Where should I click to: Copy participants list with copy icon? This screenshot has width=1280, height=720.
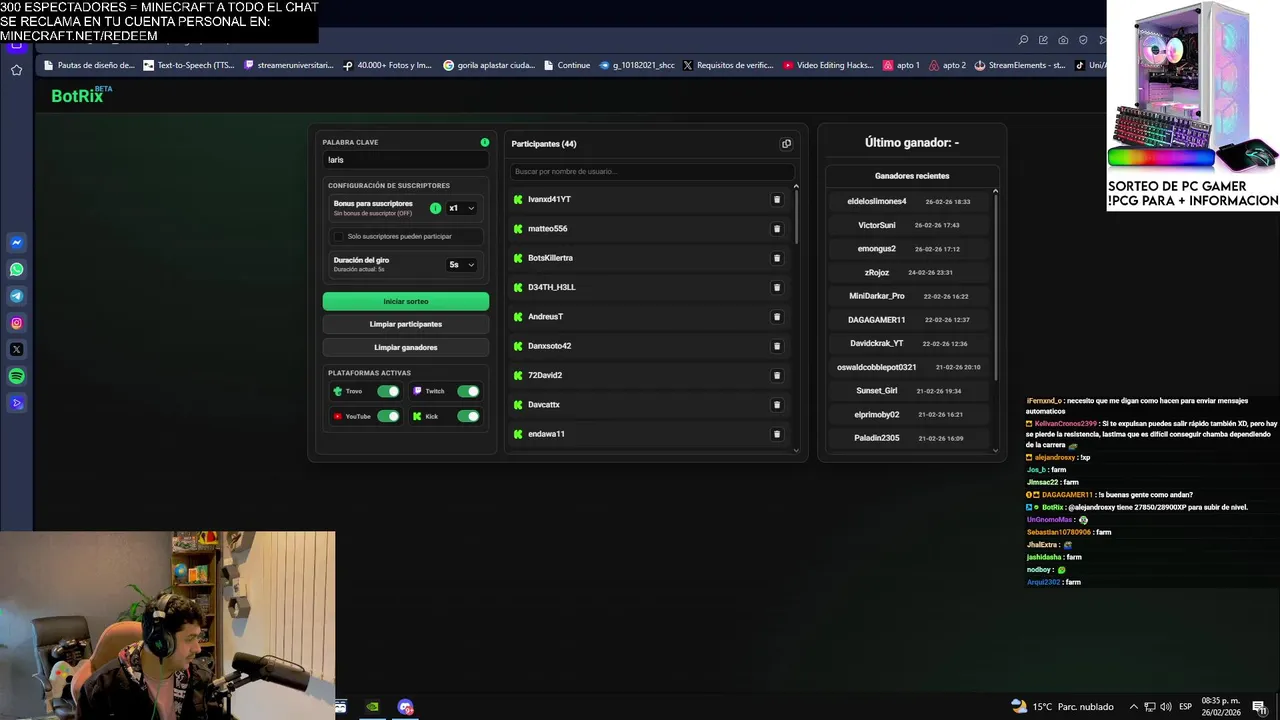click(786, 144)
